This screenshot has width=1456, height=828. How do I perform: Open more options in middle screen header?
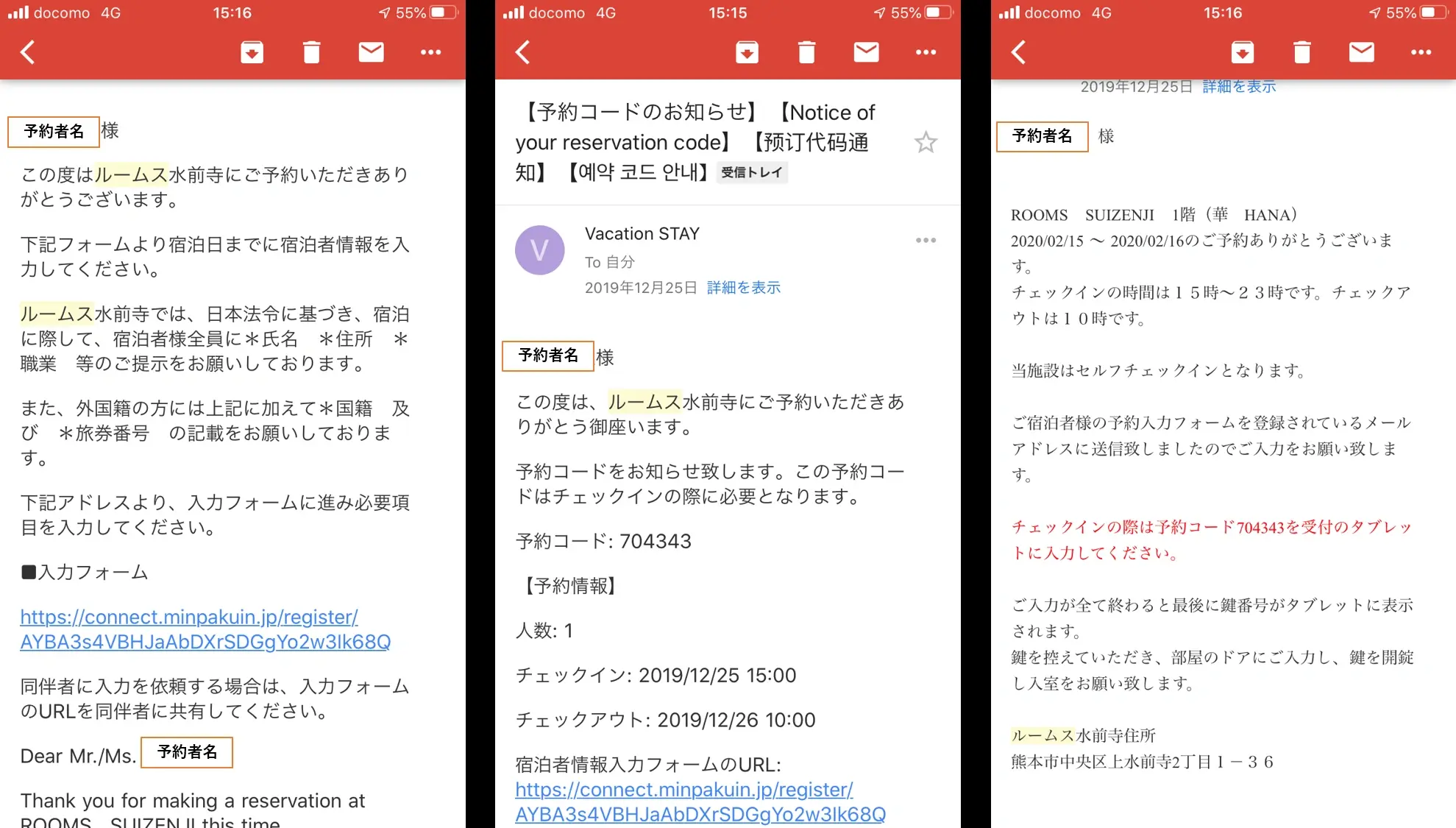926,52
